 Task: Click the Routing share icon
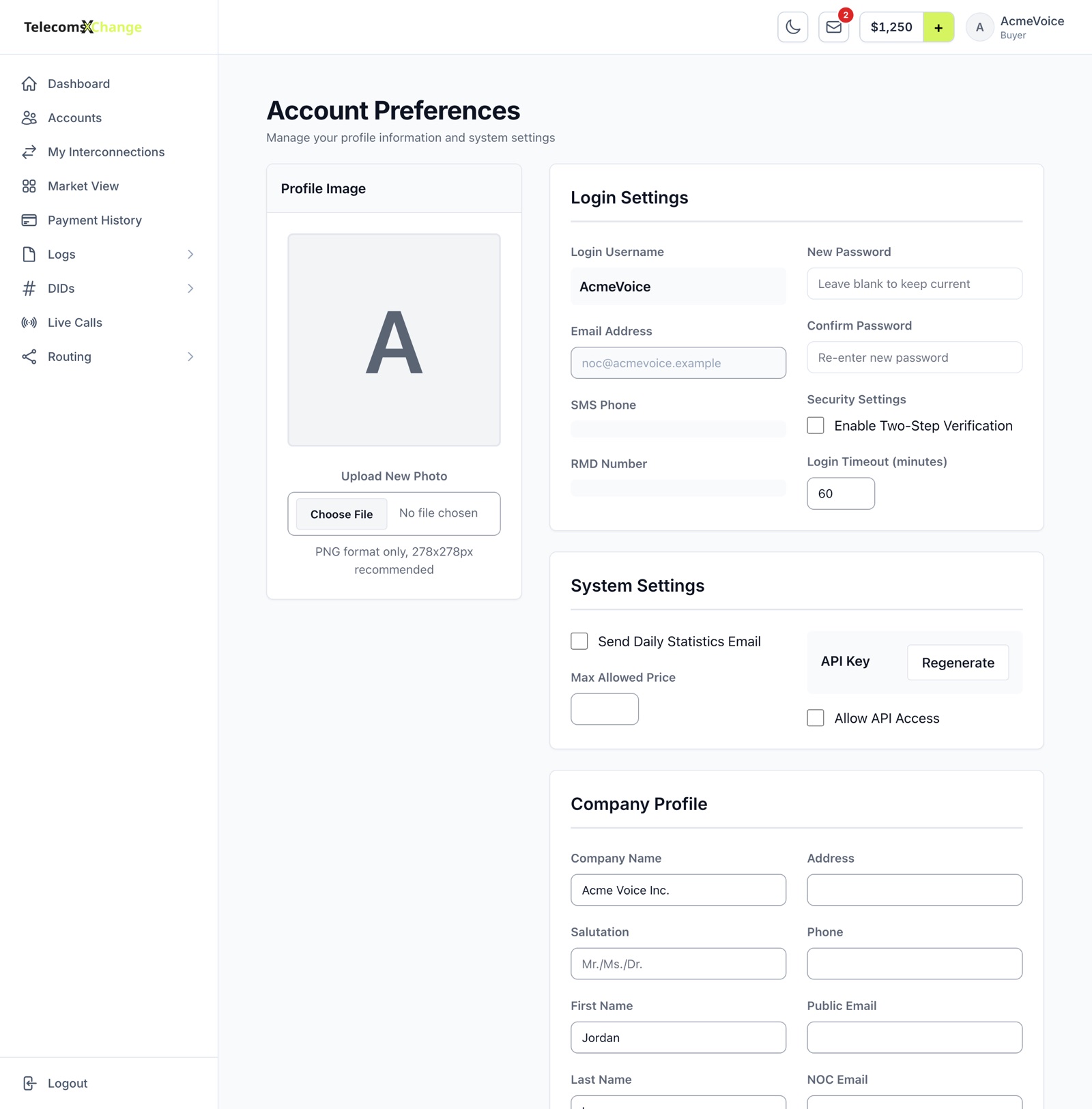coord(29,357)
